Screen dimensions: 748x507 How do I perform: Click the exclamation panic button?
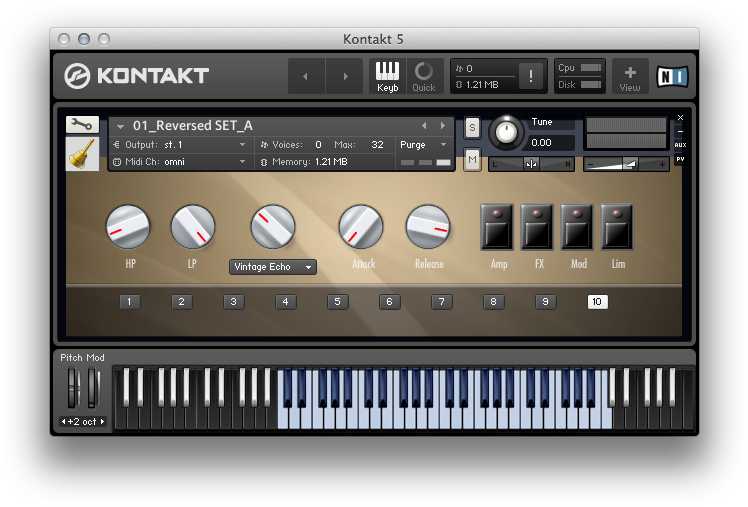coord(530,76)
